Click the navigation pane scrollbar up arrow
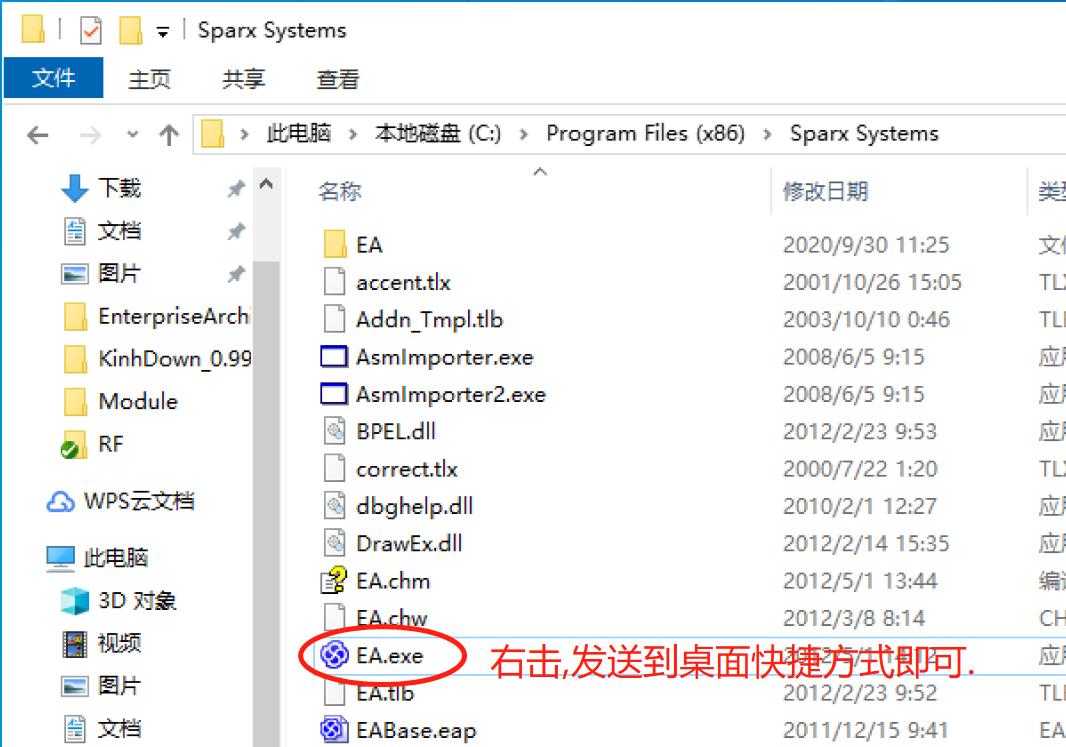The height and width of the screenshot is (747, 1066). pyautogui.click(x=266, y=184)
